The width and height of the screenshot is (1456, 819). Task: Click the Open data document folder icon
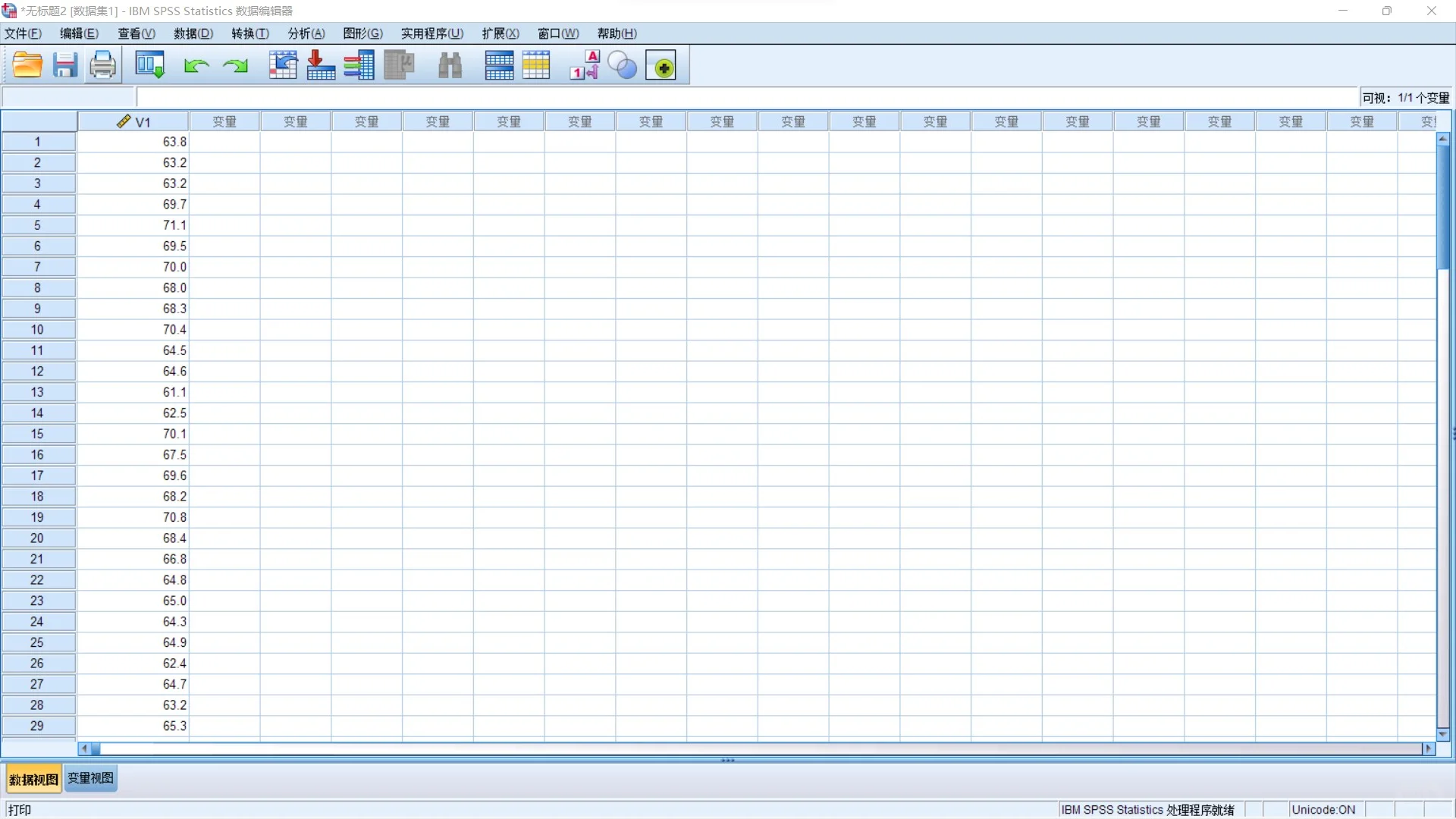[x=27, y=66]
